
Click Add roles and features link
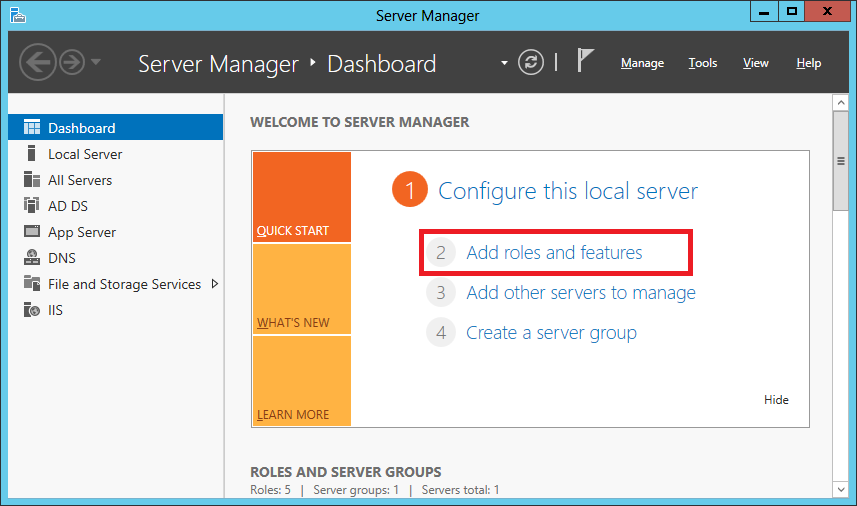554,253
